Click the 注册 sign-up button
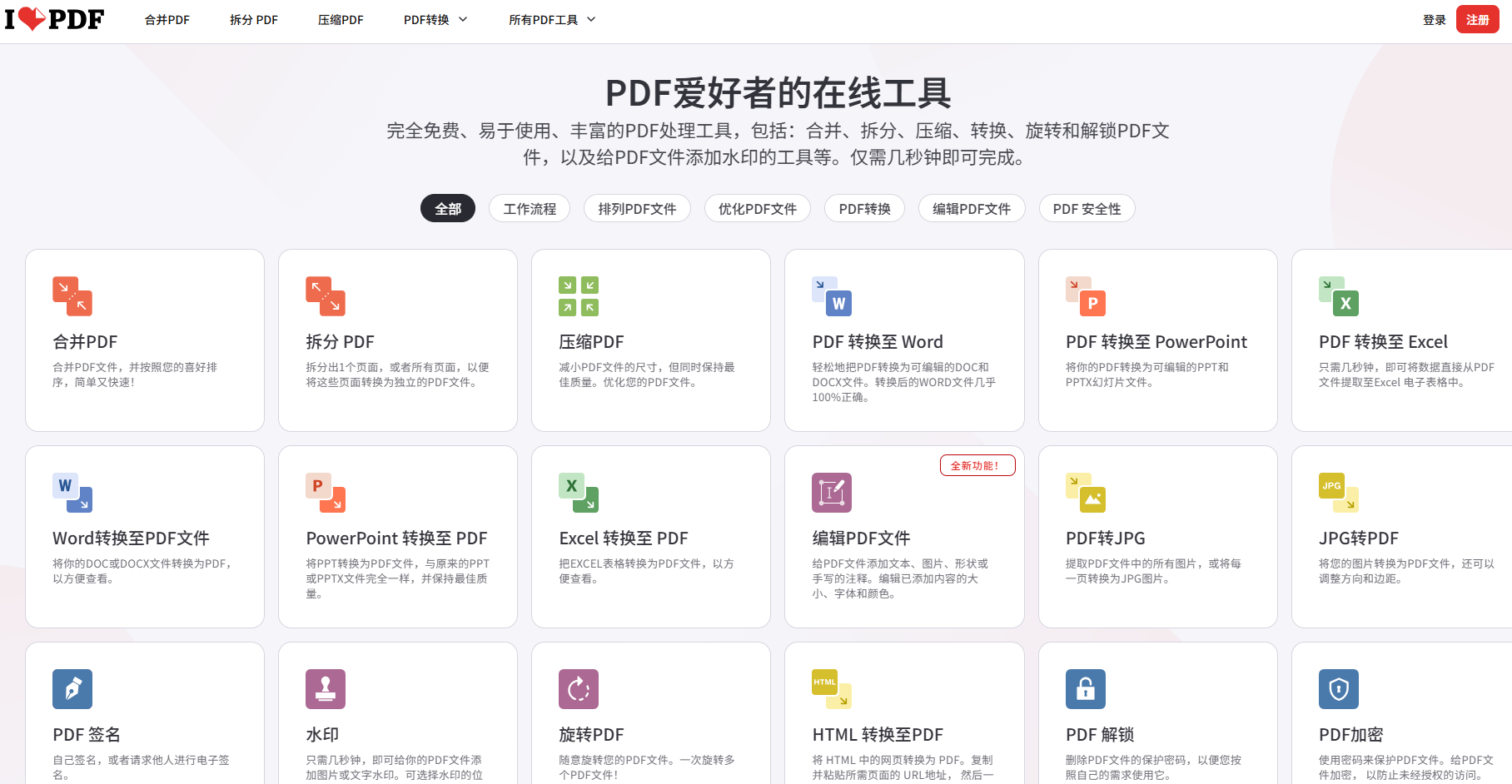1512x784 pixels. tap(1477, 20)
